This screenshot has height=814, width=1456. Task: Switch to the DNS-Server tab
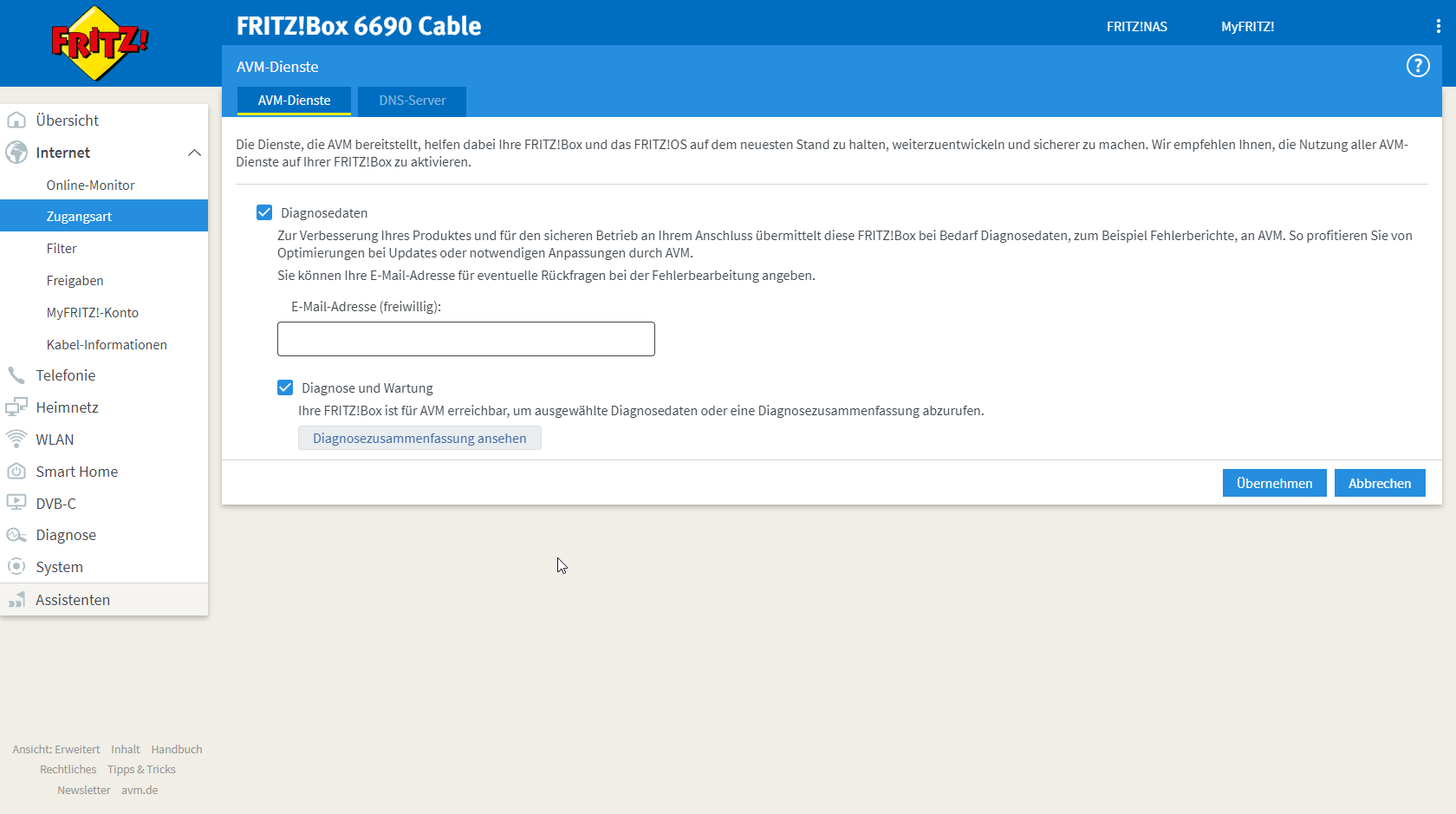[413, 101]
